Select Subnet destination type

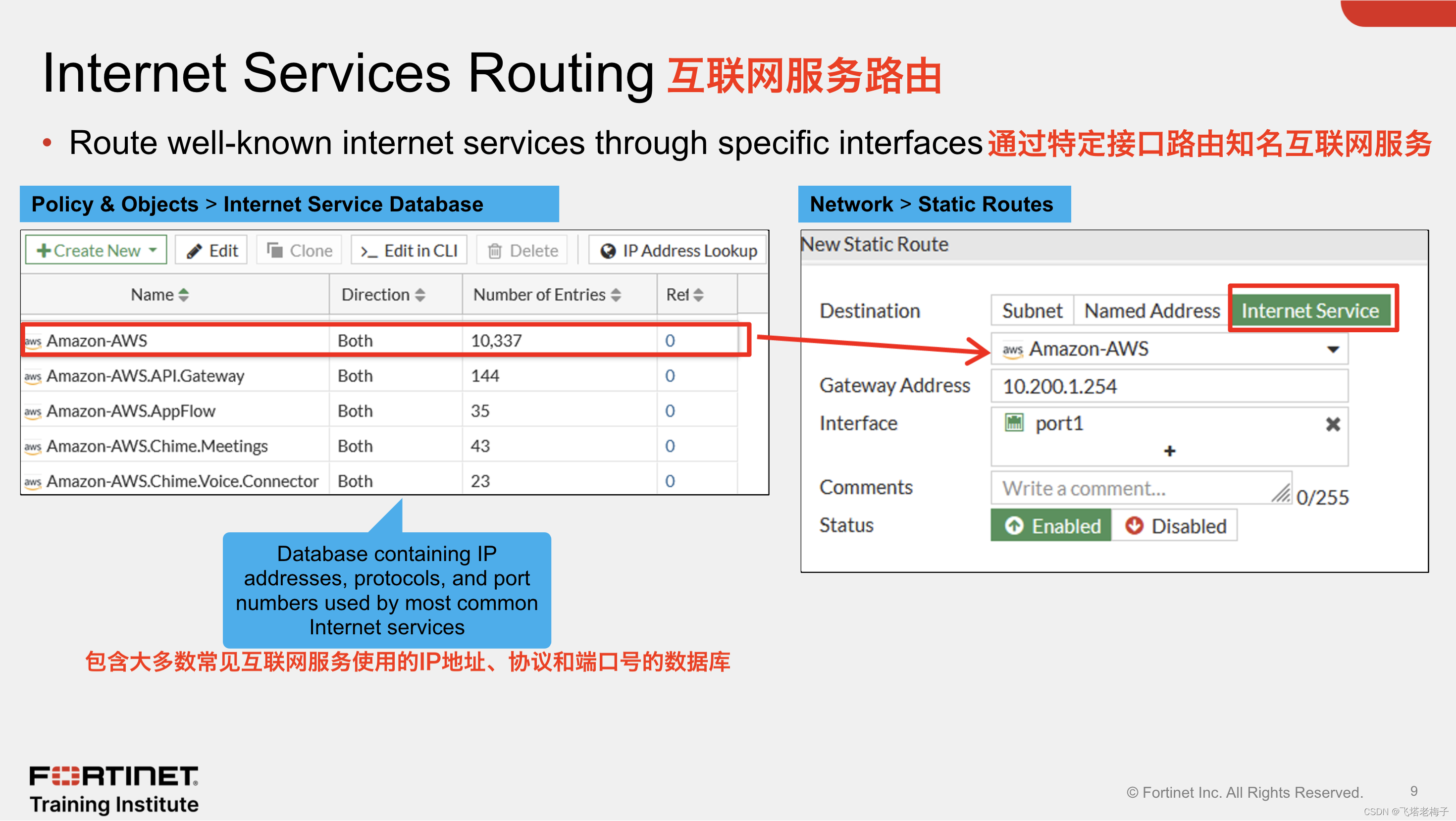[1032, 311]
